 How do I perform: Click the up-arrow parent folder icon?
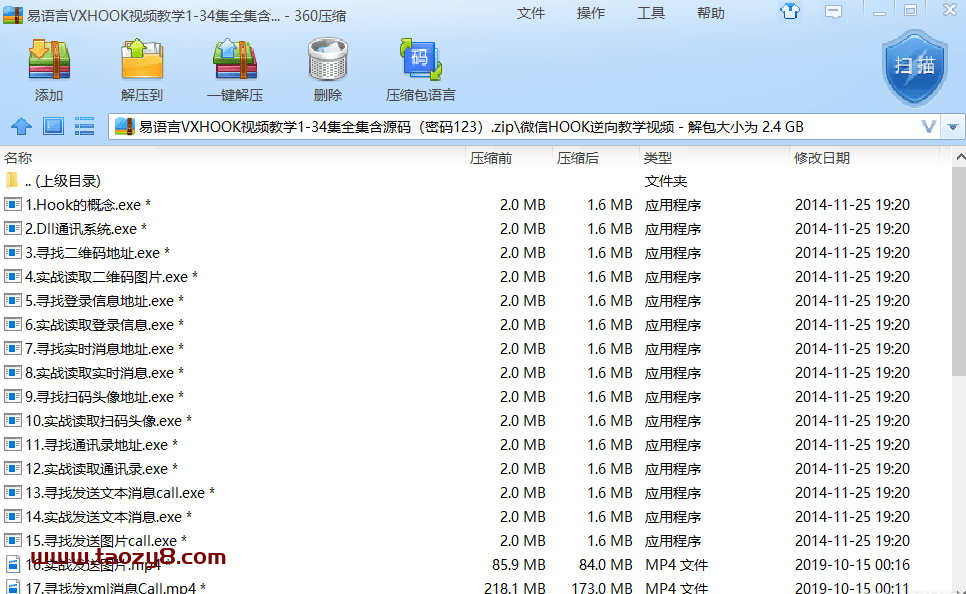coord(22,126)
